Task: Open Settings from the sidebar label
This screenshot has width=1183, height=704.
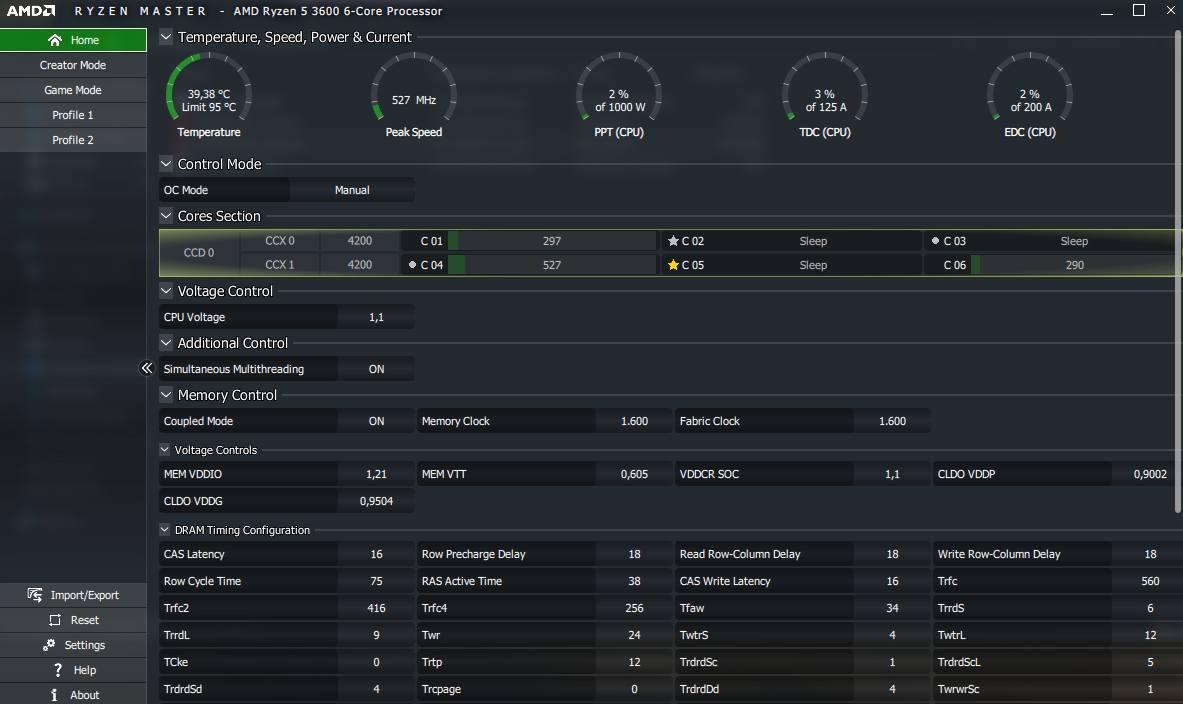Action: [84, 645]
